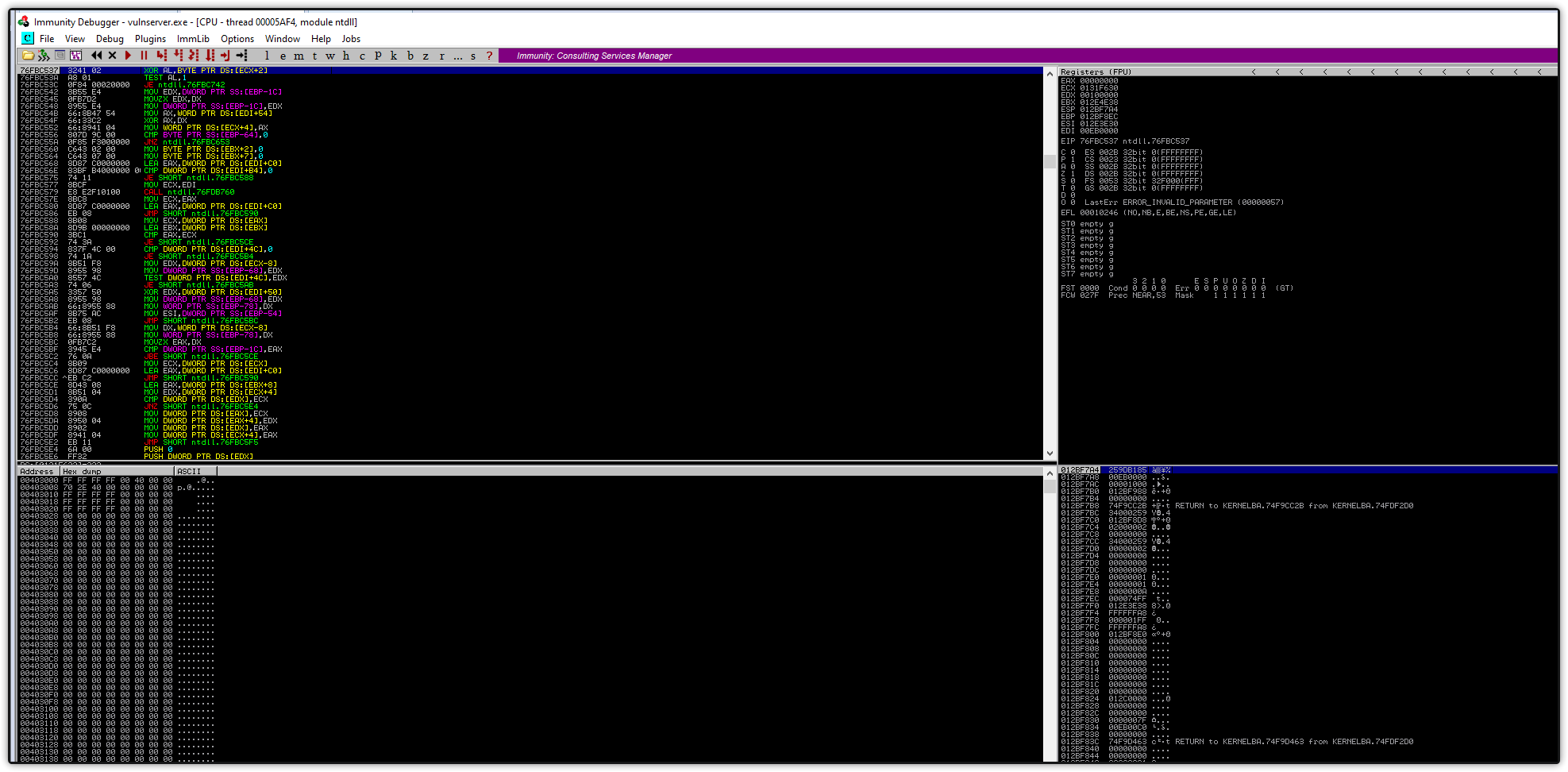Click the disassembly pane scroll down arrow
The height and width of the screenshot is (772, 1568).
pyautogui.click(x=1050, y=454)
